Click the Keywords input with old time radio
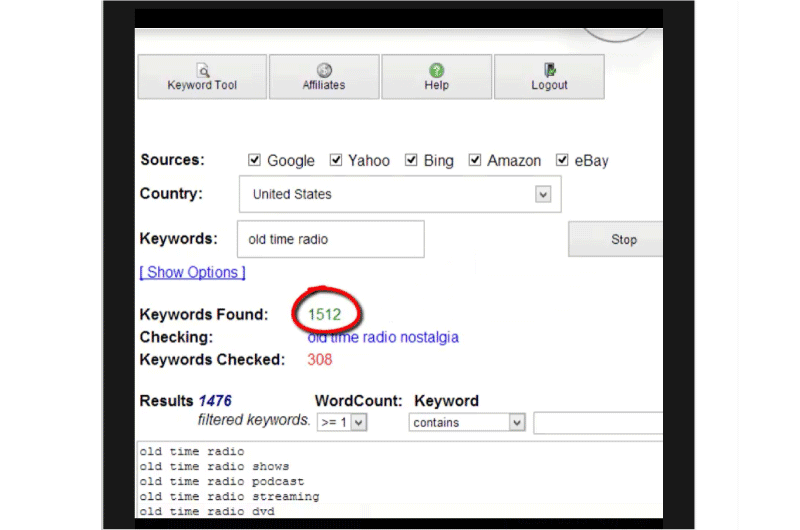800x530 pixels. coord(331,239)
